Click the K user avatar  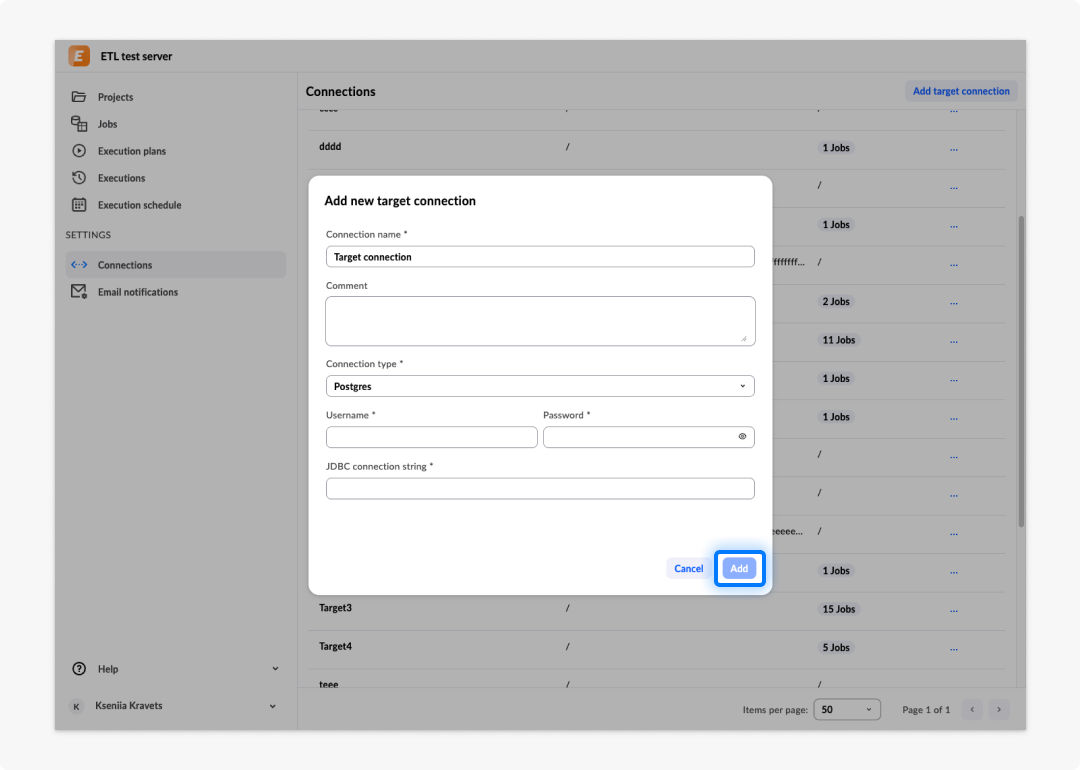click(76, 706)
